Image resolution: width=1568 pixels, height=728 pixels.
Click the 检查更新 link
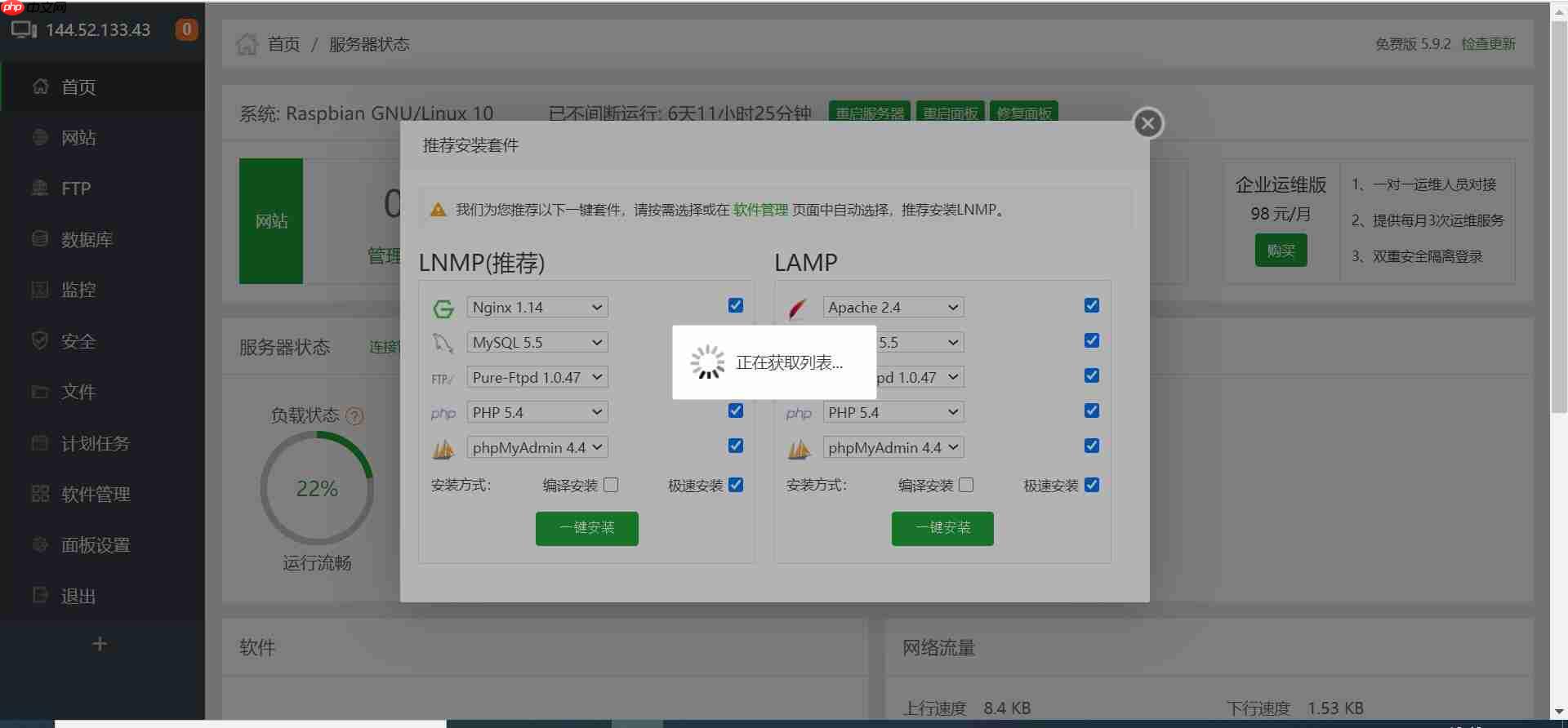1488,44
